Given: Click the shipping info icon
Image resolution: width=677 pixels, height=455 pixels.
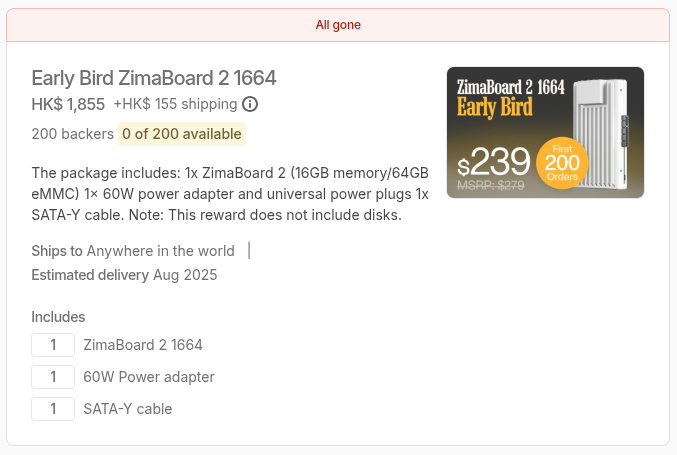Looking at the screenshot, I should [250, 104].
